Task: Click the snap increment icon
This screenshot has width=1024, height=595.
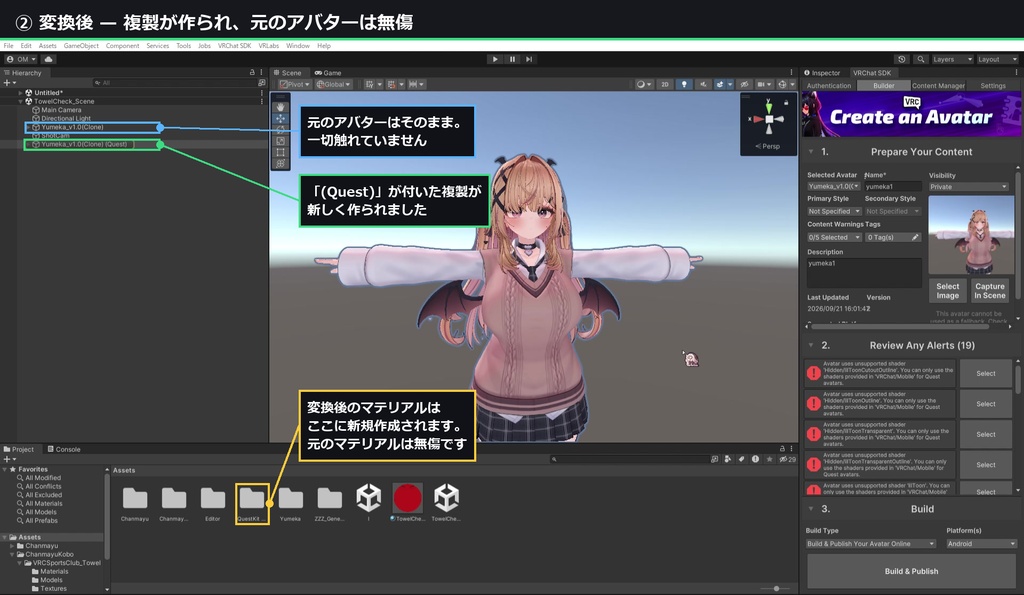Action: (415, 84)
